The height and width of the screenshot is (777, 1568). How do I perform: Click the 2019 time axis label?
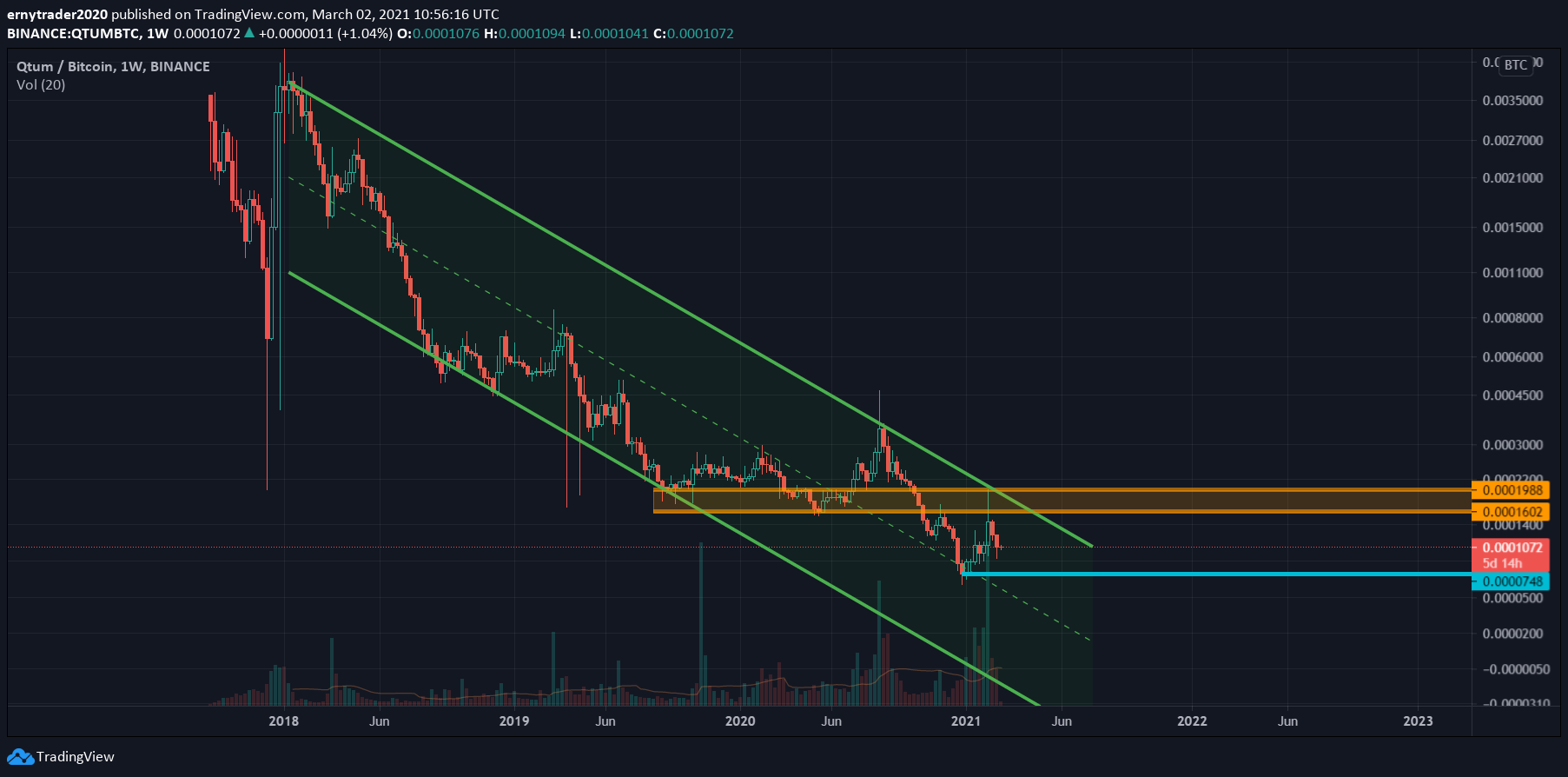coord(514,721)
